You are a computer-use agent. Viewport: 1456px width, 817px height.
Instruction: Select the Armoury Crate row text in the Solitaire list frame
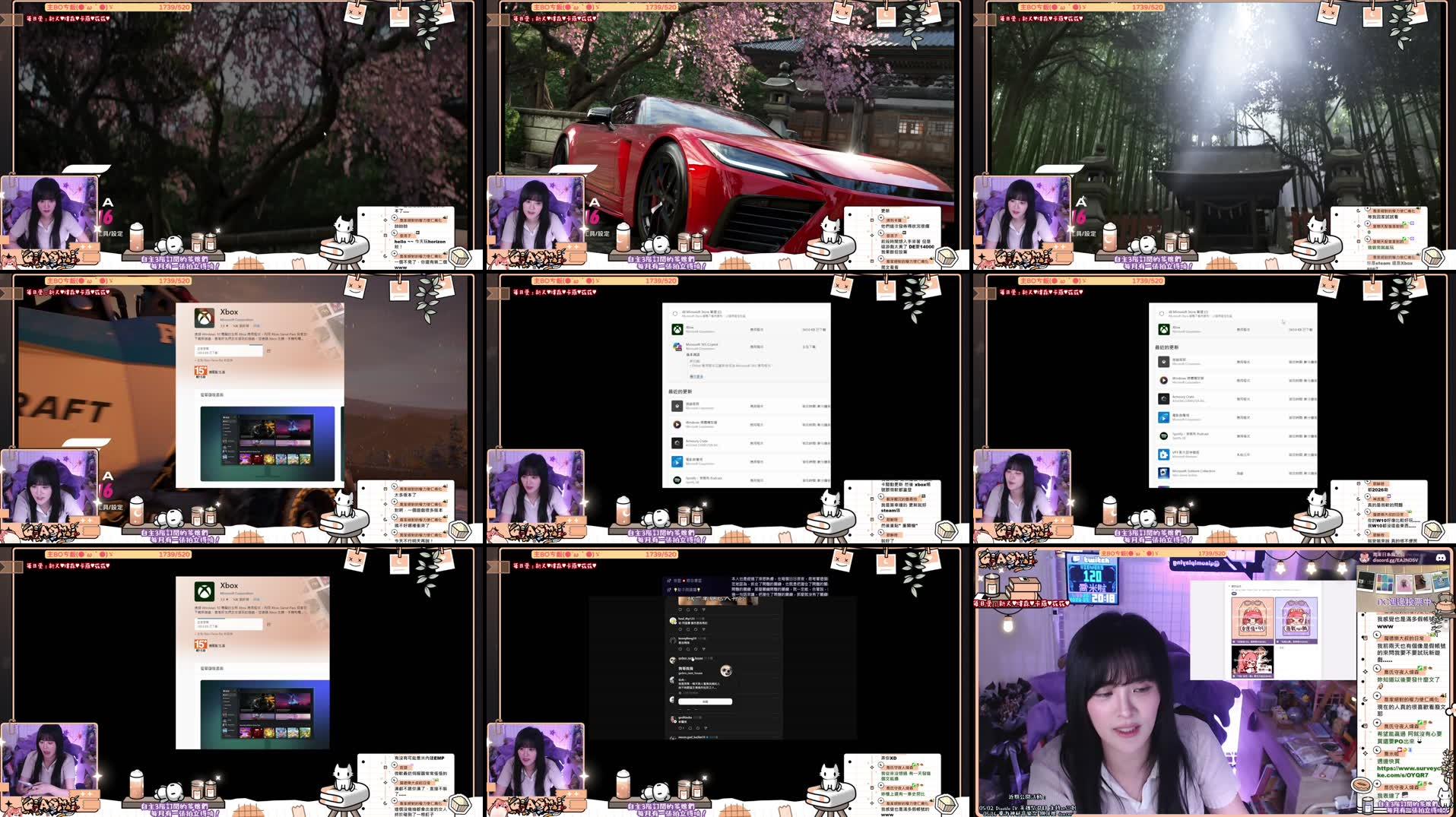1185,398
